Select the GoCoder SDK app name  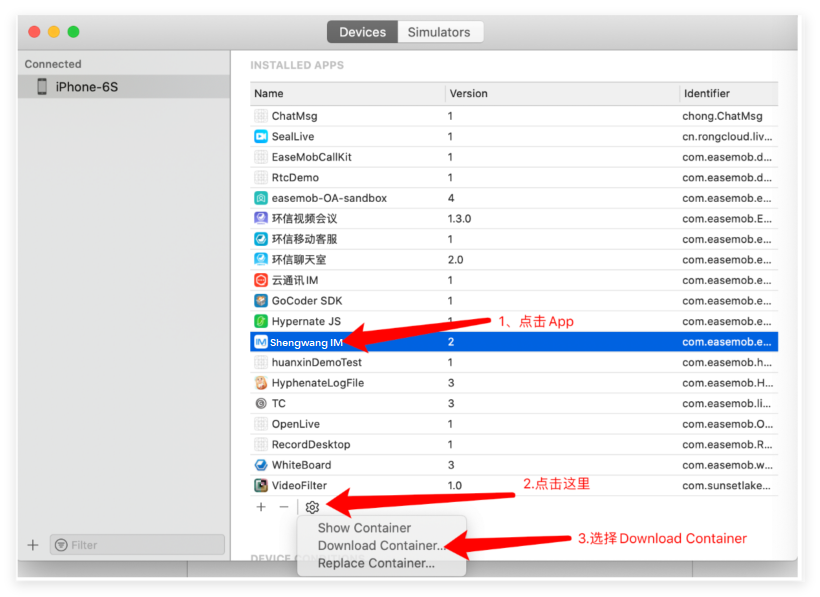point(307,301)
